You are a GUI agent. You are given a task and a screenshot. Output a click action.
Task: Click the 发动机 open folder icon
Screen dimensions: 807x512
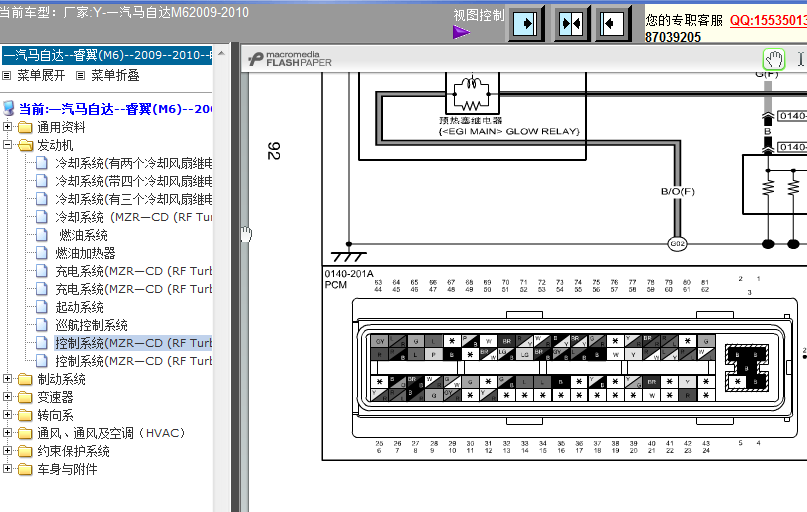click(x=25, y=145)
